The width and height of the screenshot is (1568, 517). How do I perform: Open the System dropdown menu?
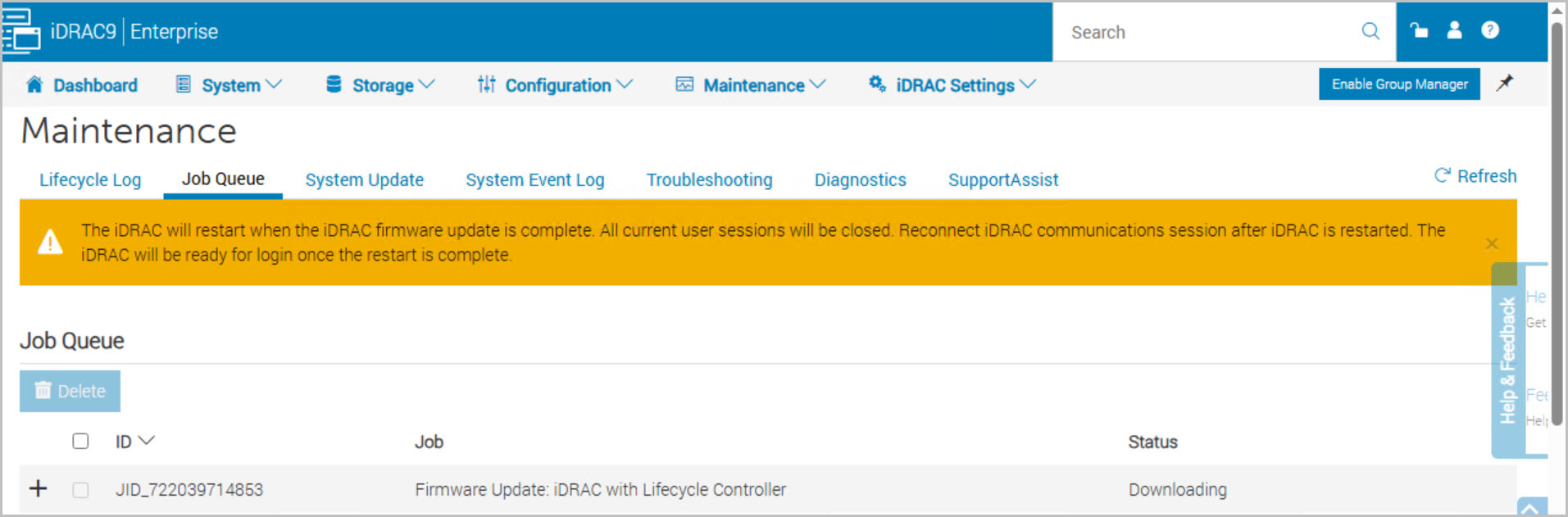pyautogui.click(x=230, y=85)
